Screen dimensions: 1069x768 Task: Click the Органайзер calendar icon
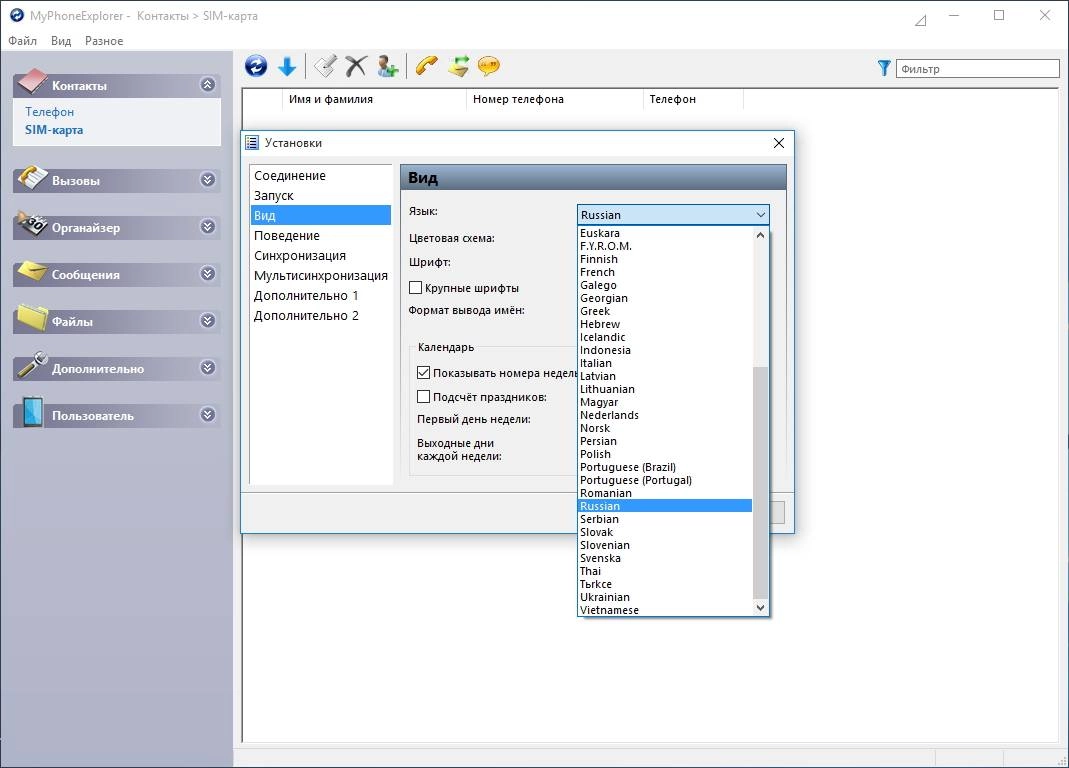[32, 224]
